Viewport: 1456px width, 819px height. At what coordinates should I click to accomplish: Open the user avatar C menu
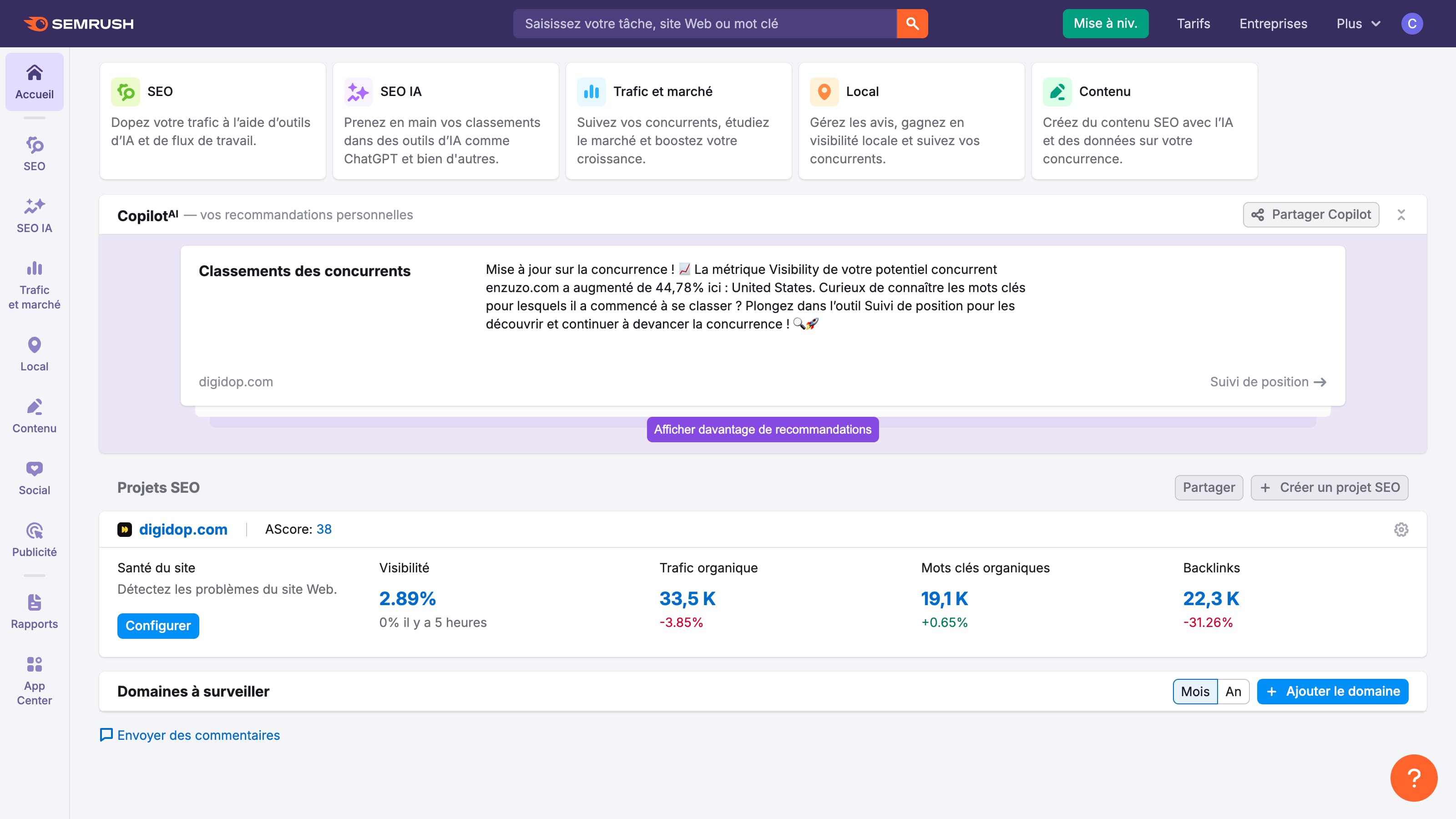(x=1412, y=24)
